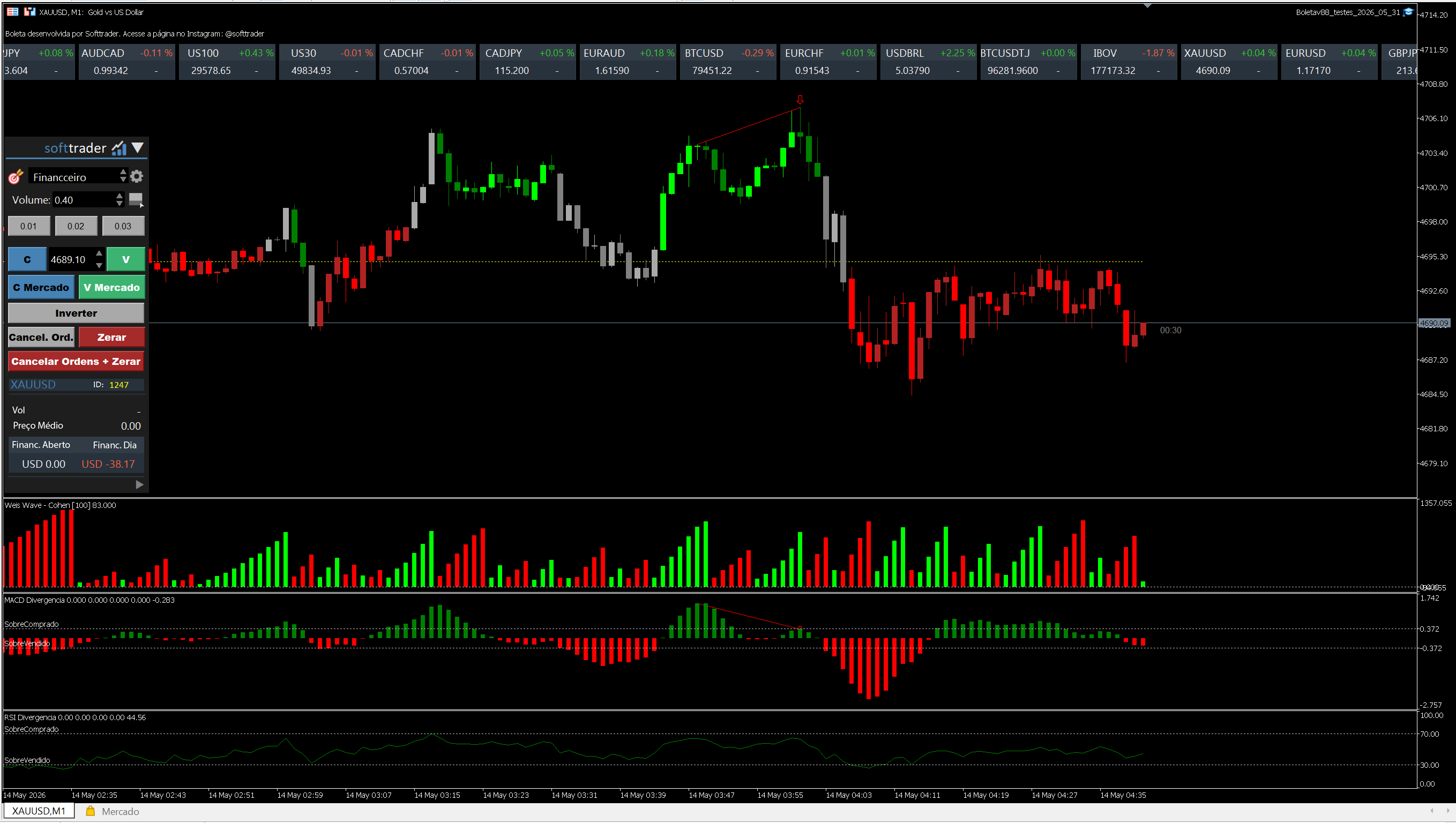Collapse the softtrader panel with triangle arrow
Viewport: 1456px width, 823px height.
pos(138,148)
